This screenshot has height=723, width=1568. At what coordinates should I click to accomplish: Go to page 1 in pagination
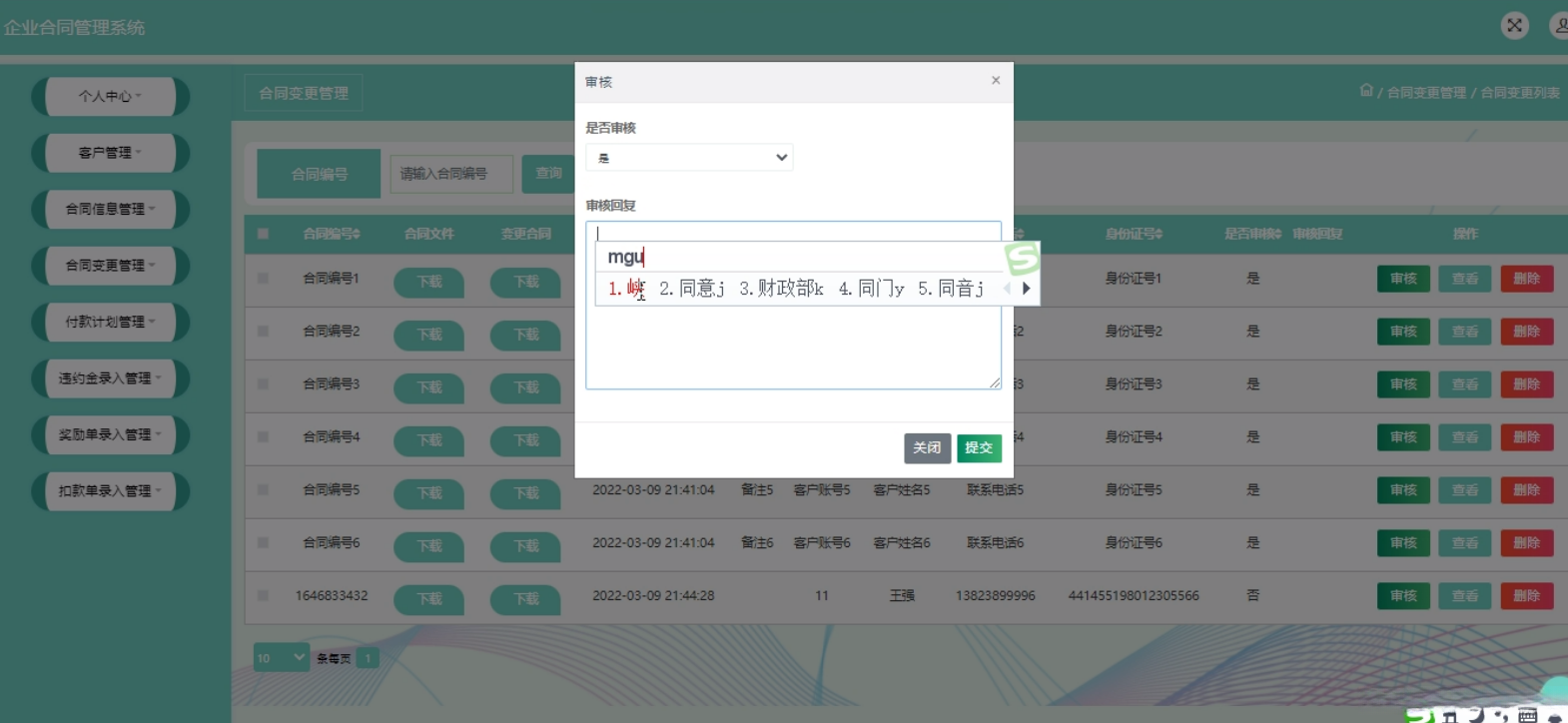368,658
